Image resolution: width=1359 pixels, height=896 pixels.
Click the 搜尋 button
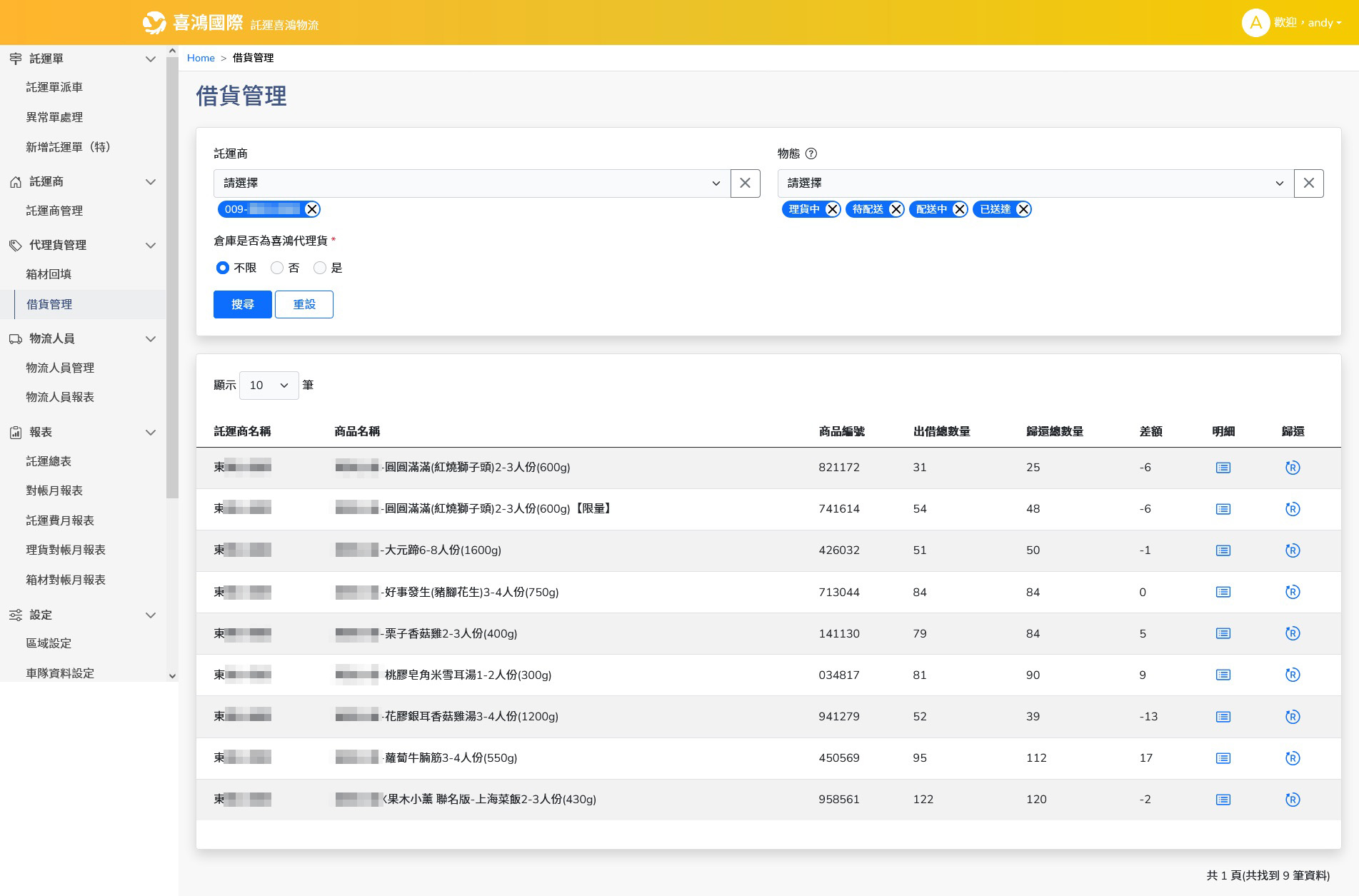pos(242,304)
